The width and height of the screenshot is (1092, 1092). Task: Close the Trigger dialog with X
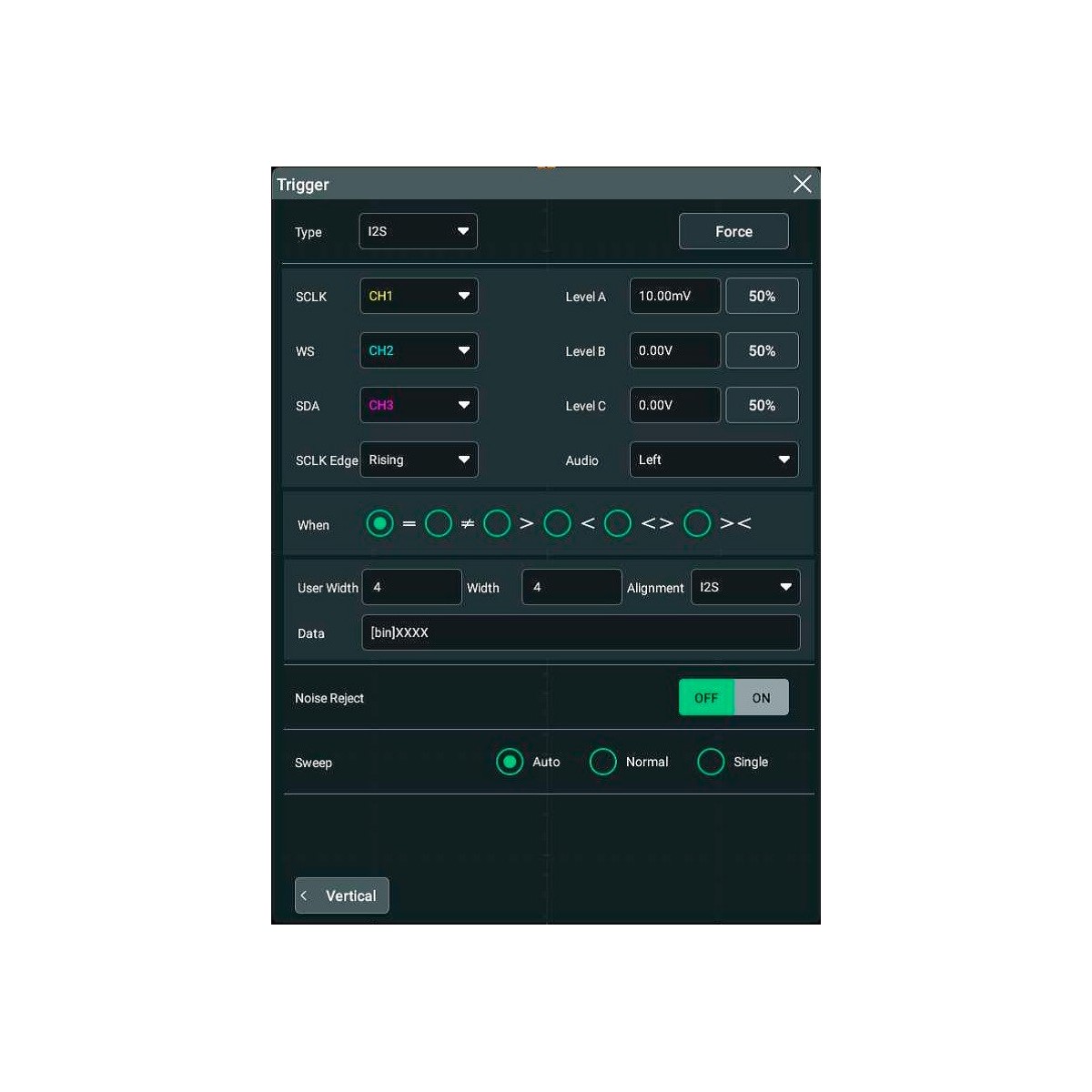(802, 184)
